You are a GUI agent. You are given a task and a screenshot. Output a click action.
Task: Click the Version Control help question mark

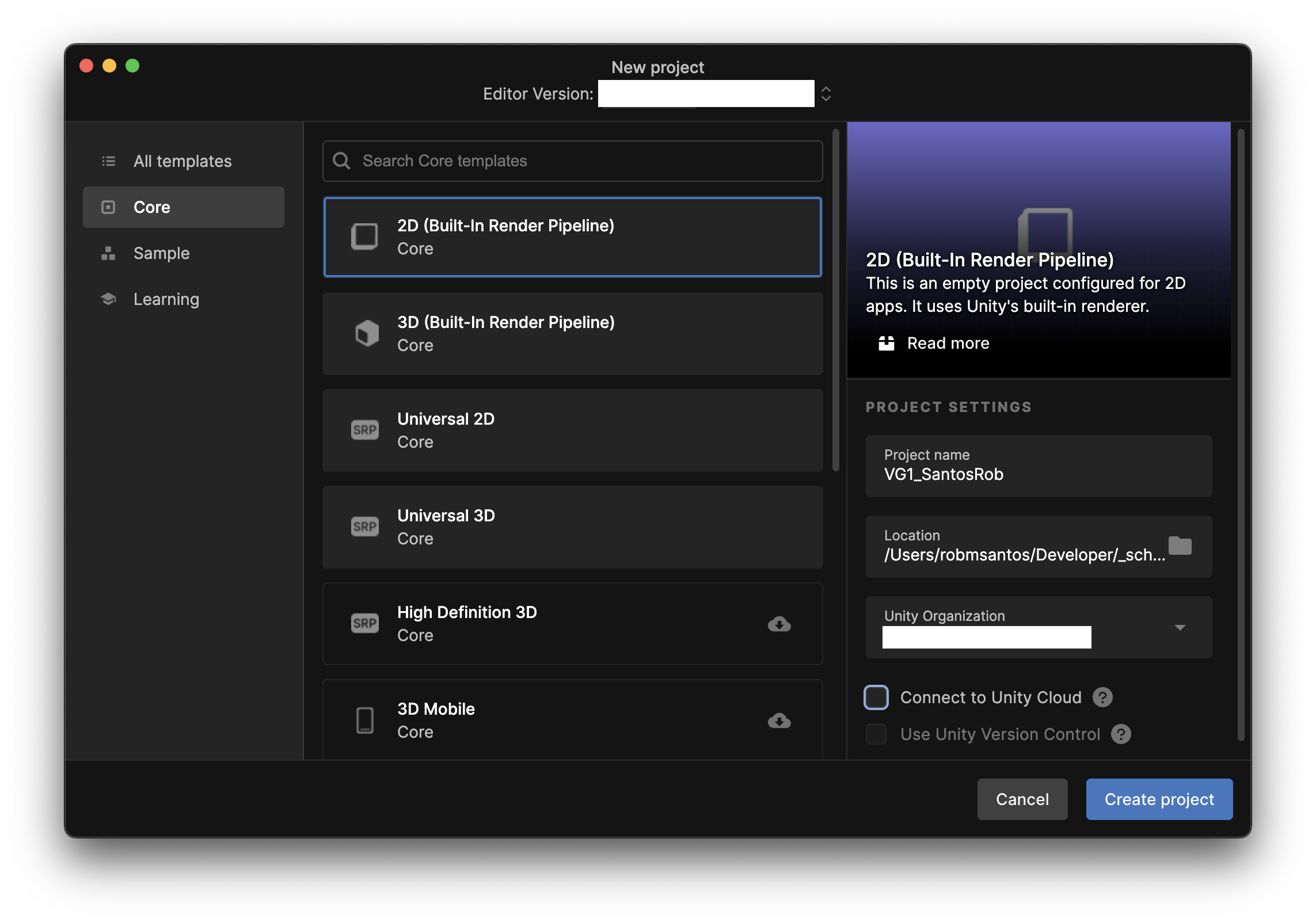click(1121, 734)
